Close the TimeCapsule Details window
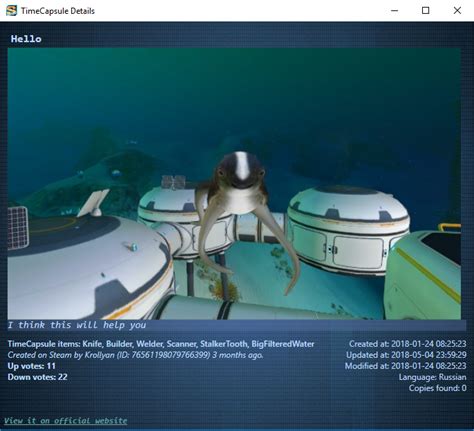 tap(457, 11)
